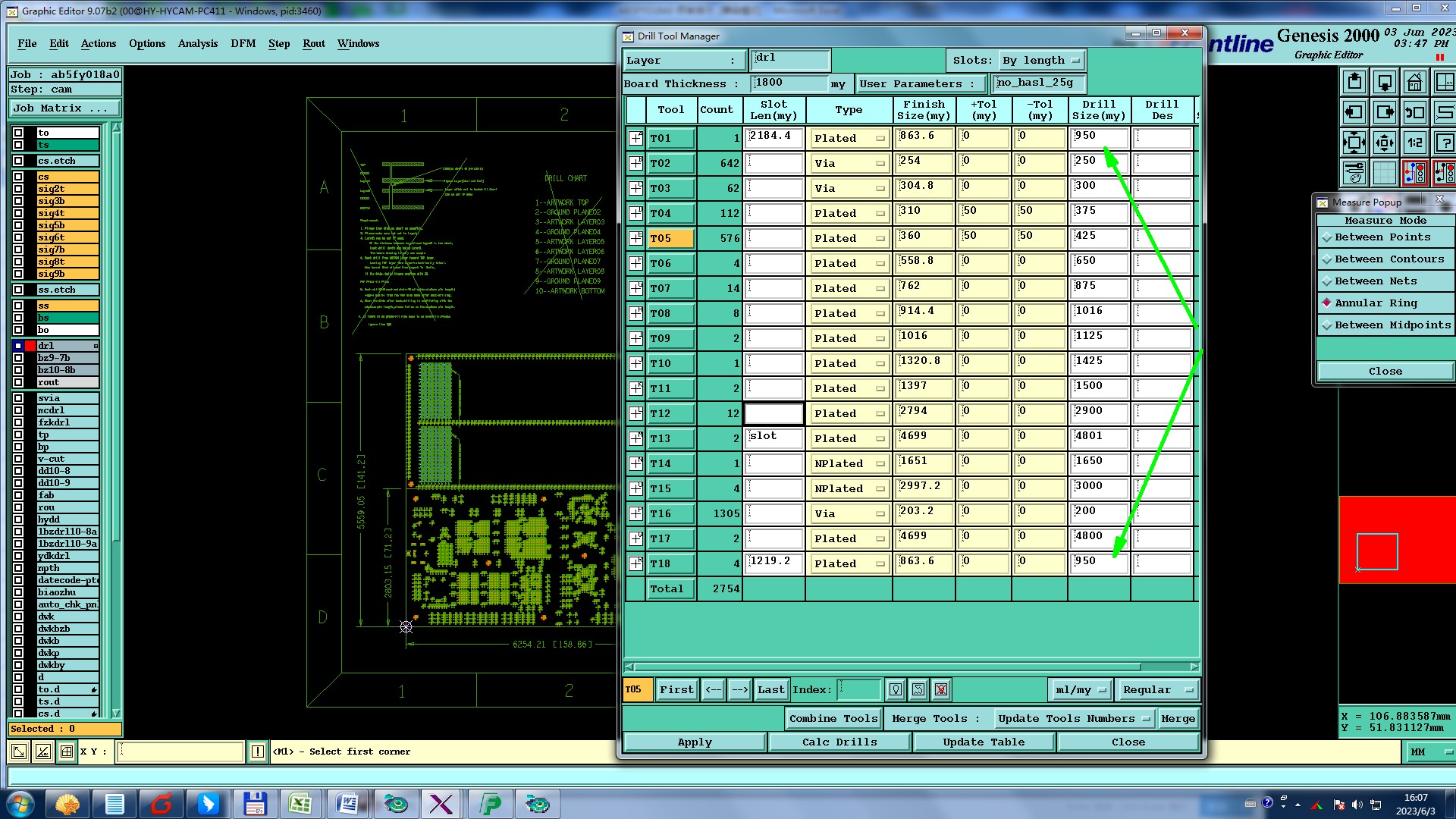Click the home view icon
Screen dimensions: 1456x819
[1414, 82]
